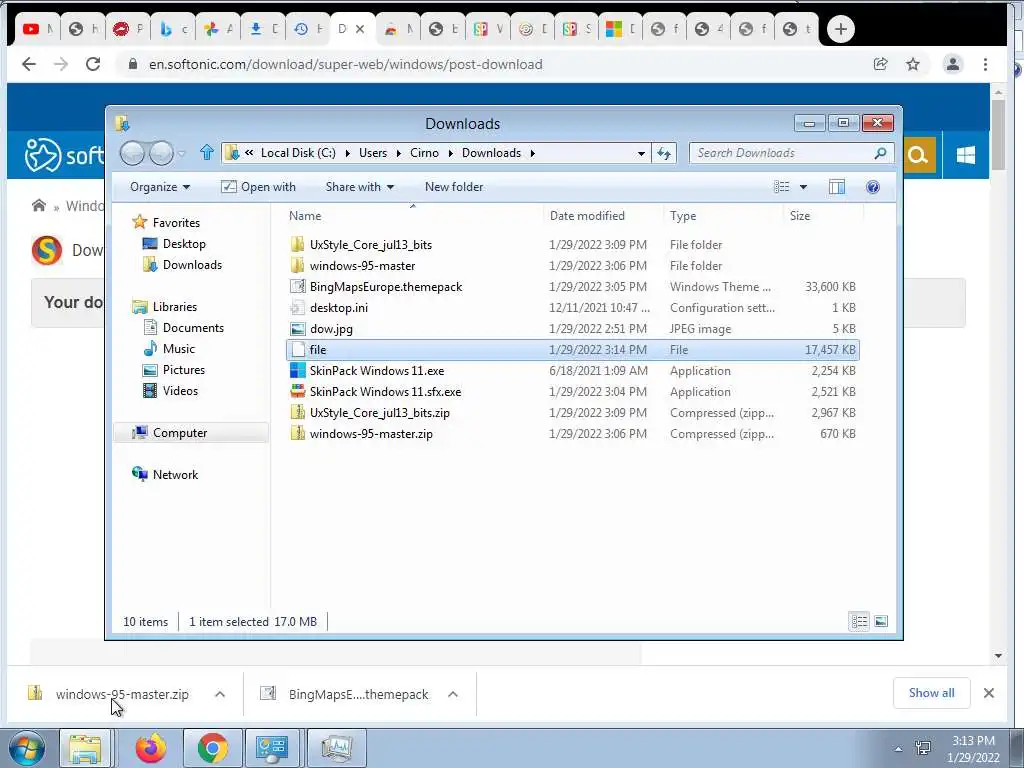Screen dimensions: 1024x768
Task: Select Downloads in Favorites sidebar
Action: pyautogui.click(x=182, y=265)
